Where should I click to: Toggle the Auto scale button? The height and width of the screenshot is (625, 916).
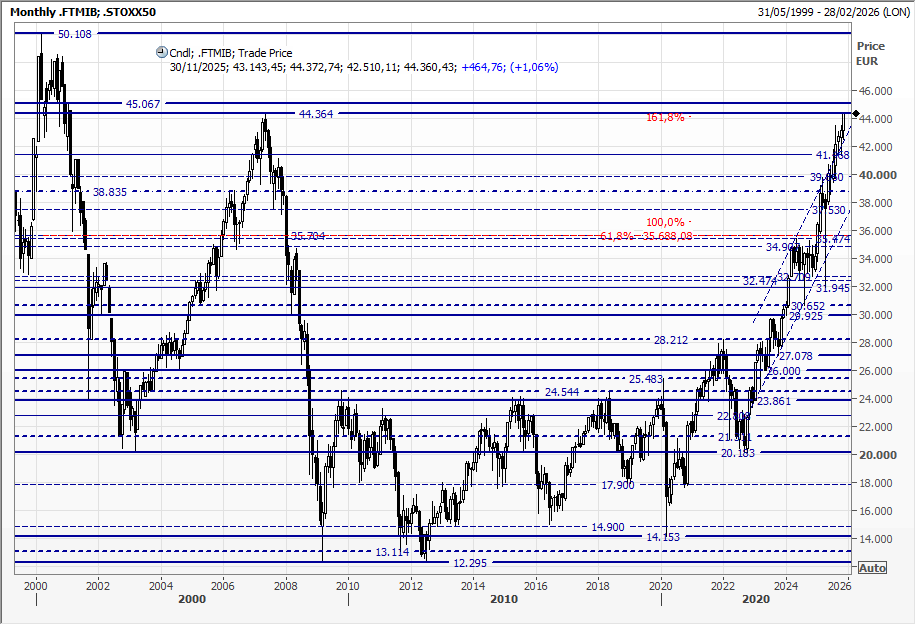point(872,567)
